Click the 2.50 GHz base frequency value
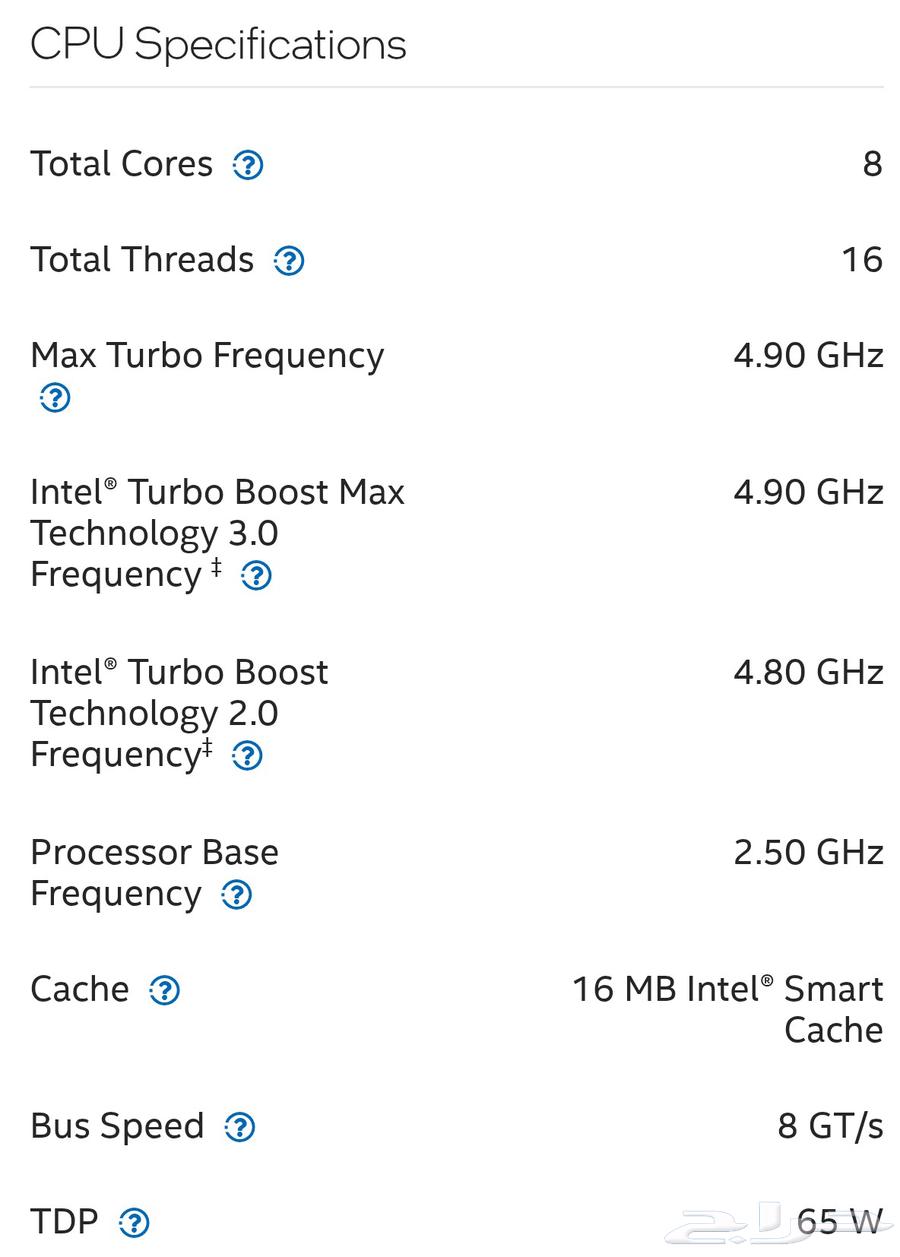Screen dimensions: 900x1257 tap(808, 853)
